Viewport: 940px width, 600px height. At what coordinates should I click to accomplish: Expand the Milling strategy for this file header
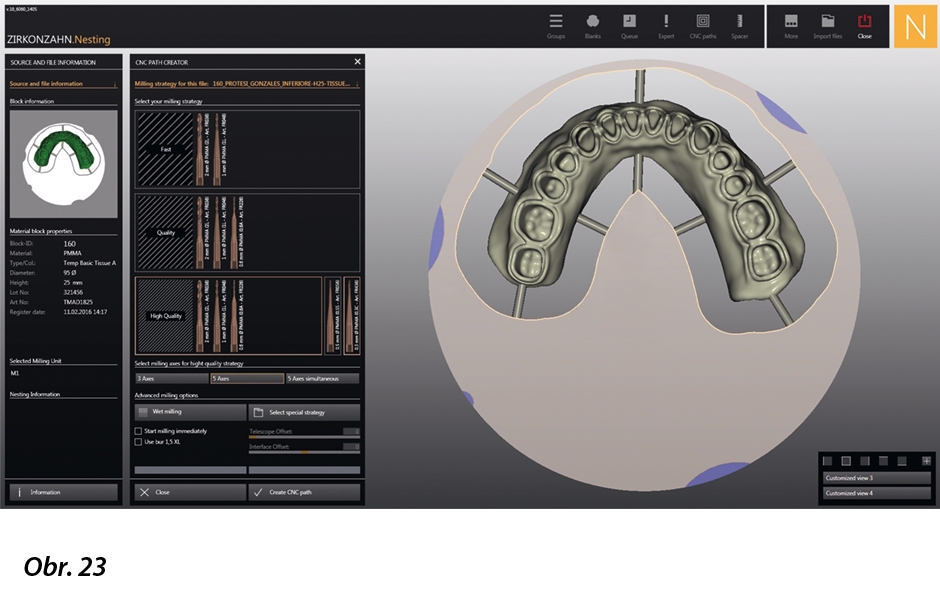[x=247, y=84]
